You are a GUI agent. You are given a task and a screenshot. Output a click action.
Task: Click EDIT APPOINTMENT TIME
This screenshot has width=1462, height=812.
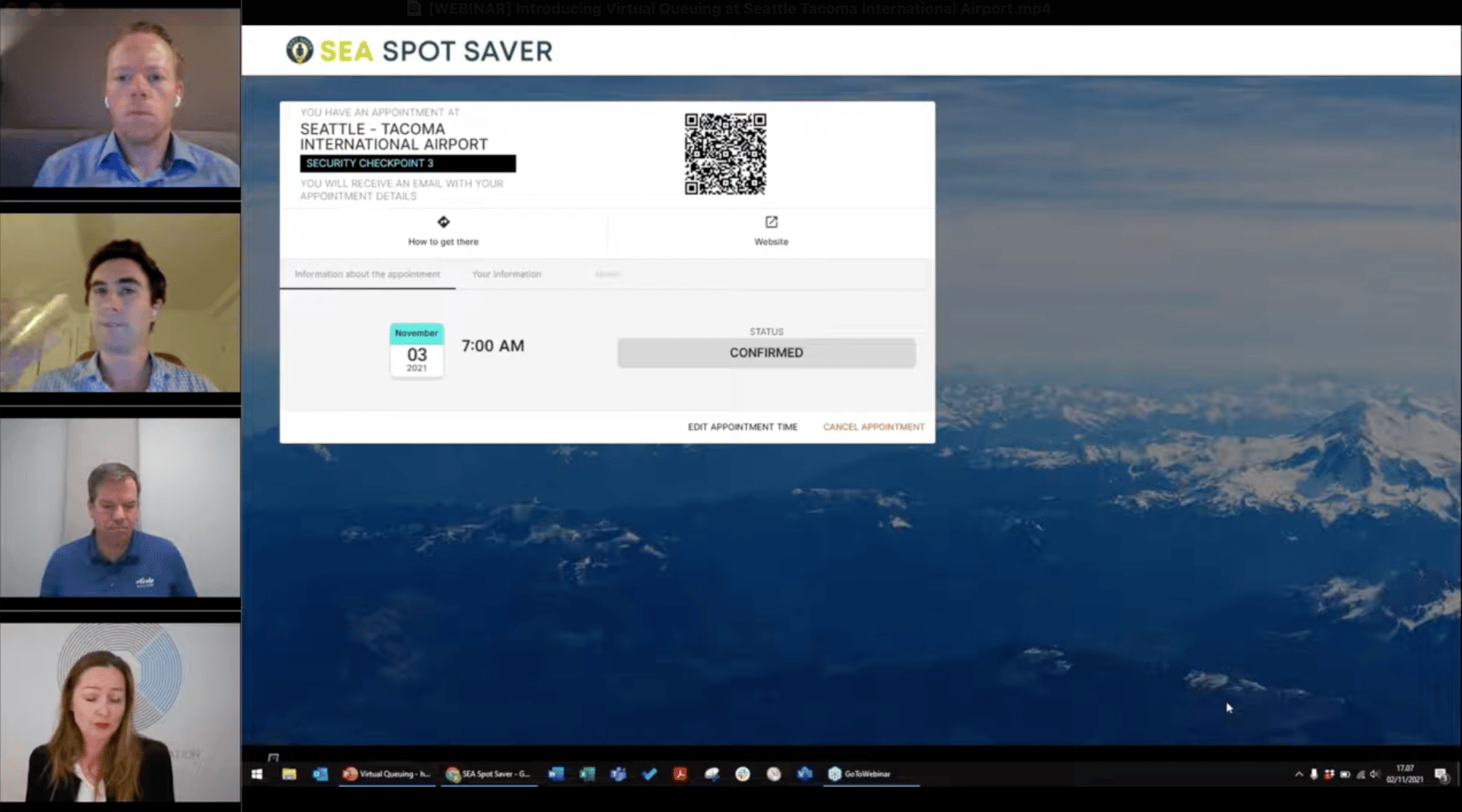[742, 427]
